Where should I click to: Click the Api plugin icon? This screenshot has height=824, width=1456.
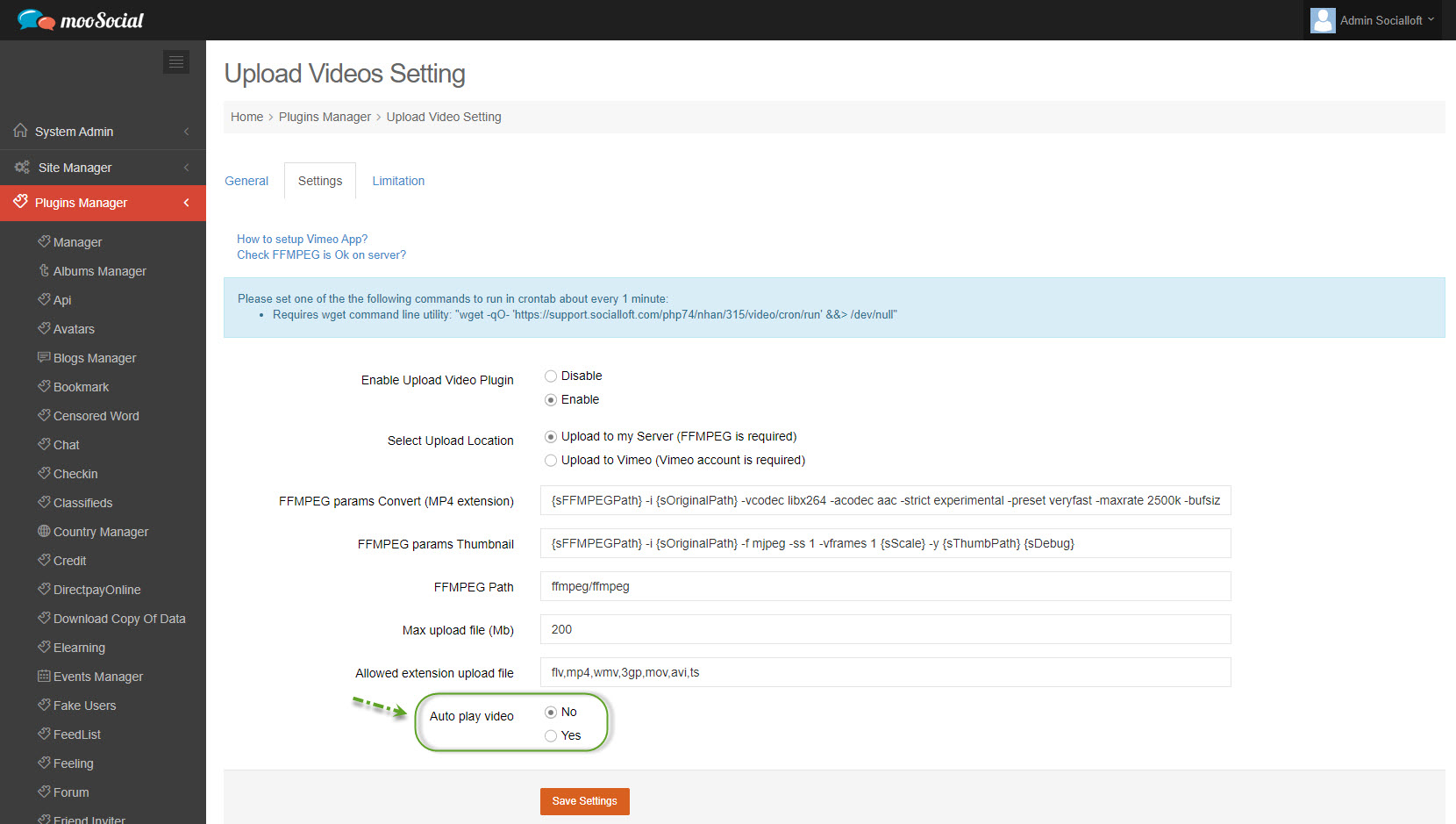click(44, 299)
